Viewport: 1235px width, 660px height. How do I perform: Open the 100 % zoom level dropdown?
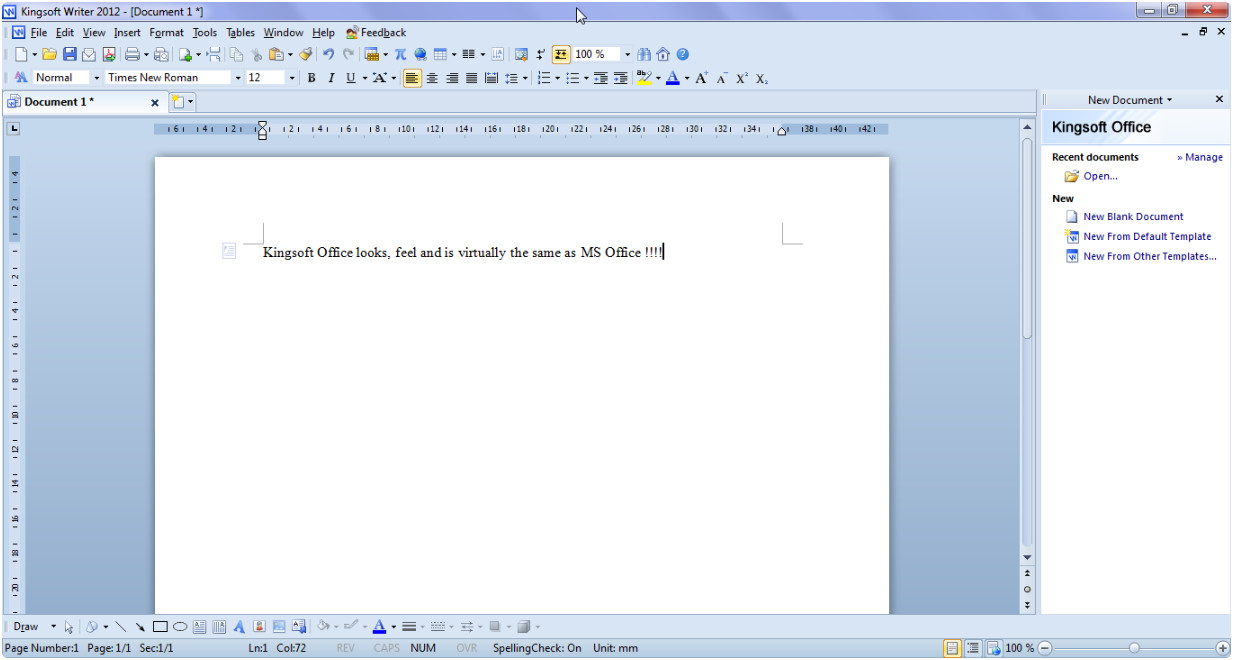[x=628, y=54]
